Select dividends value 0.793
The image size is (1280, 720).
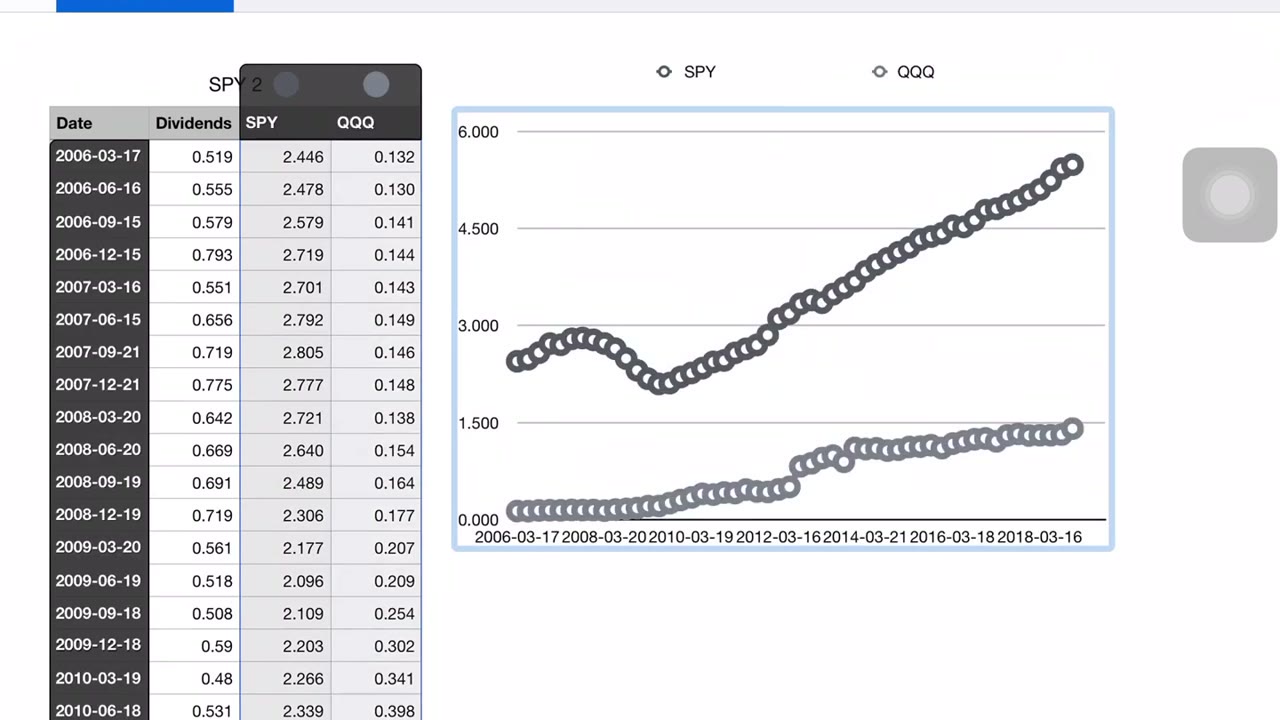pyautogui.click(x=194, y=254)
